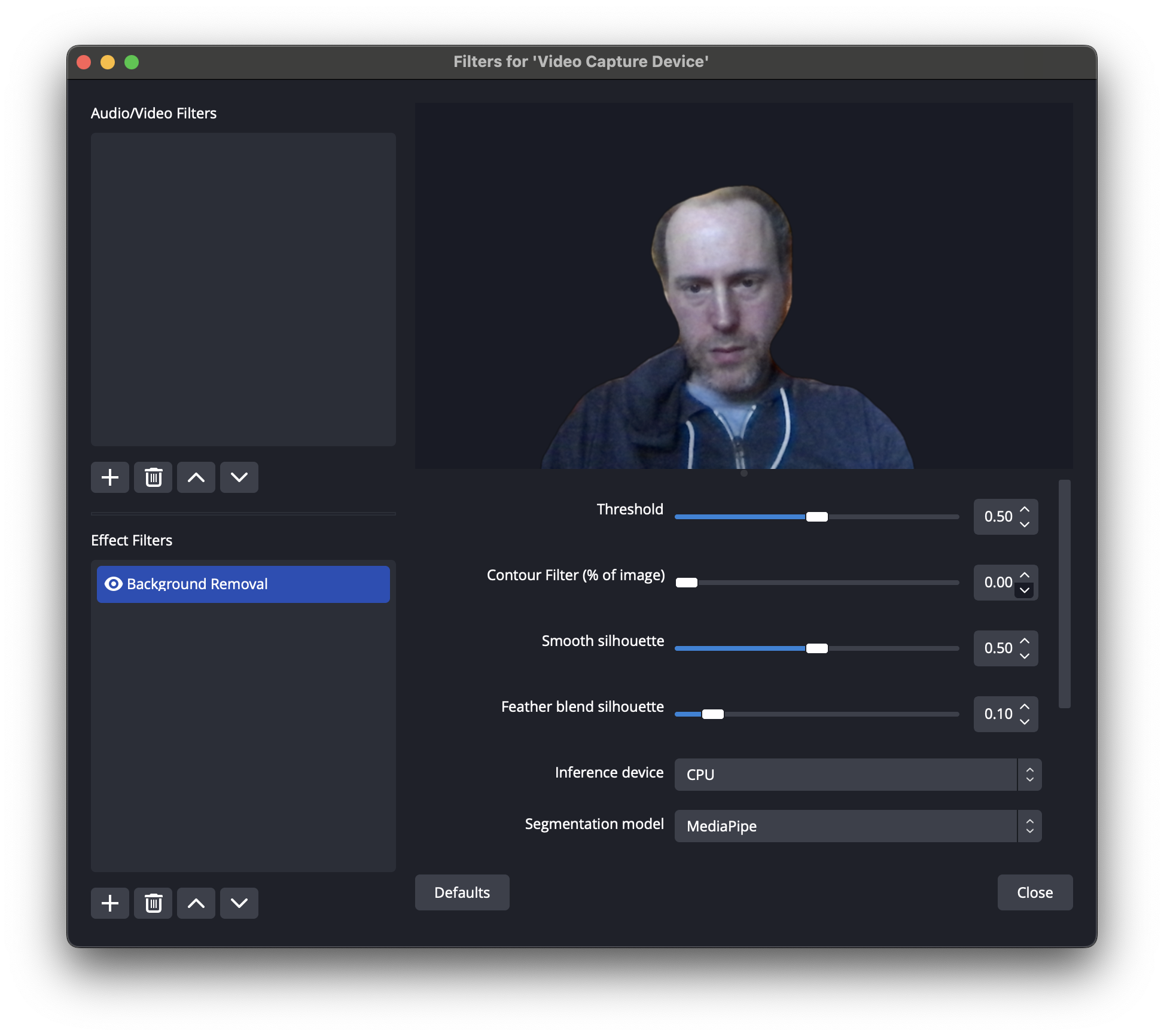This screenshot has width=1164, height=1036.
Task: Decrease the Contour Filter value with the stepper
Action: click(x=1024, y=590)
